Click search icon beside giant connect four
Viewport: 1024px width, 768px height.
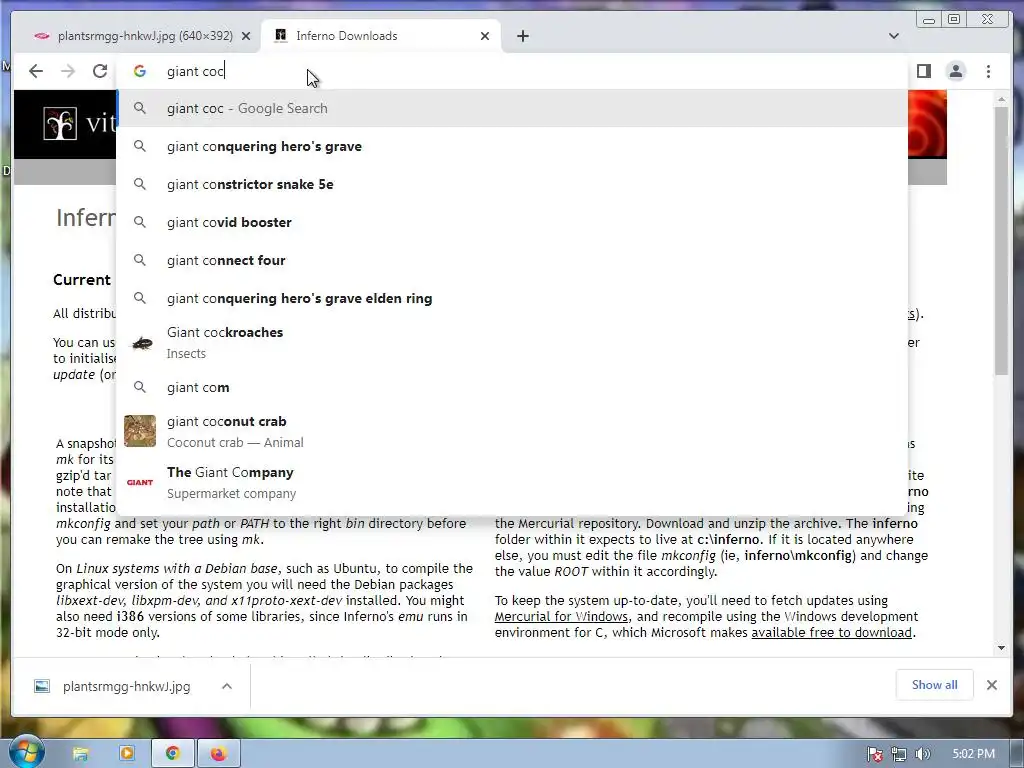click(140, 260)
